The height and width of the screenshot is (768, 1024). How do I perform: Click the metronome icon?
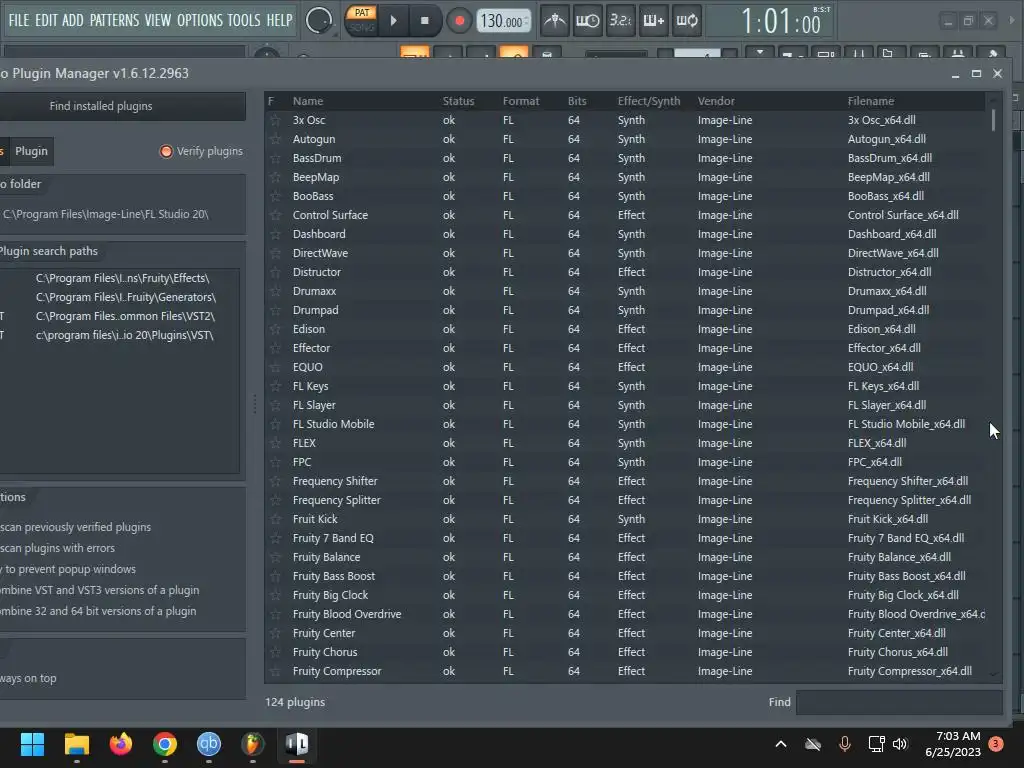(555, 21)
